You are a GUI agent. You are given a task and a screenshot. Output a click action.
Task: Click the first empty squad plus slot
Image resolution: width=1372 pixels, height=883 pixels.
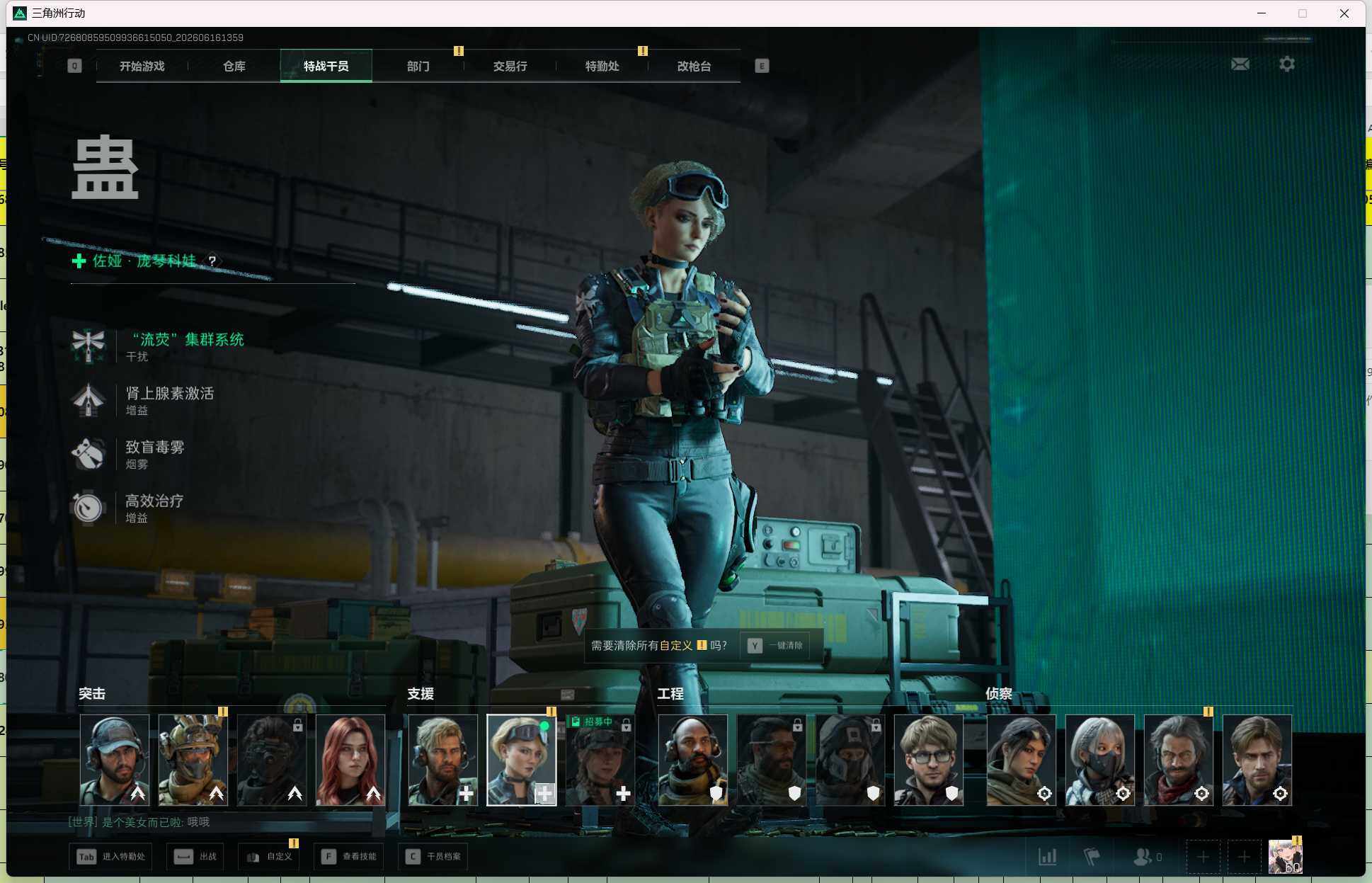pos(1203,858)
